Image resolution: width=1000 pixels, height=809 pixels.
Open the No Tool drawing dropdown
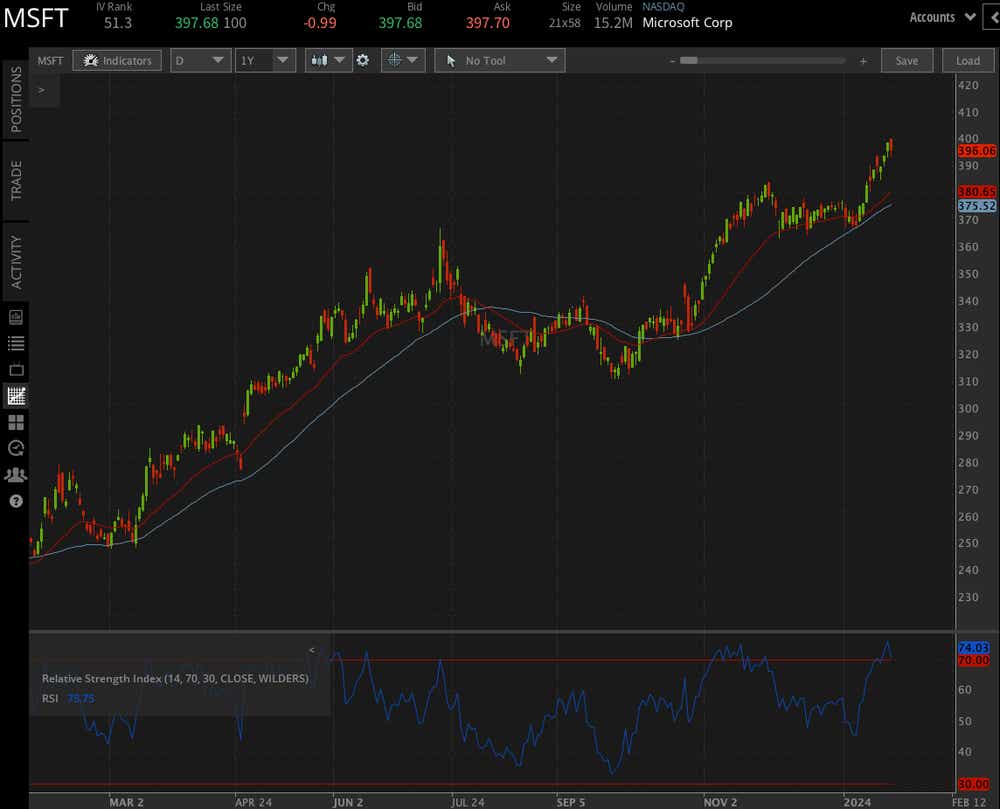(x=499, y=60)
